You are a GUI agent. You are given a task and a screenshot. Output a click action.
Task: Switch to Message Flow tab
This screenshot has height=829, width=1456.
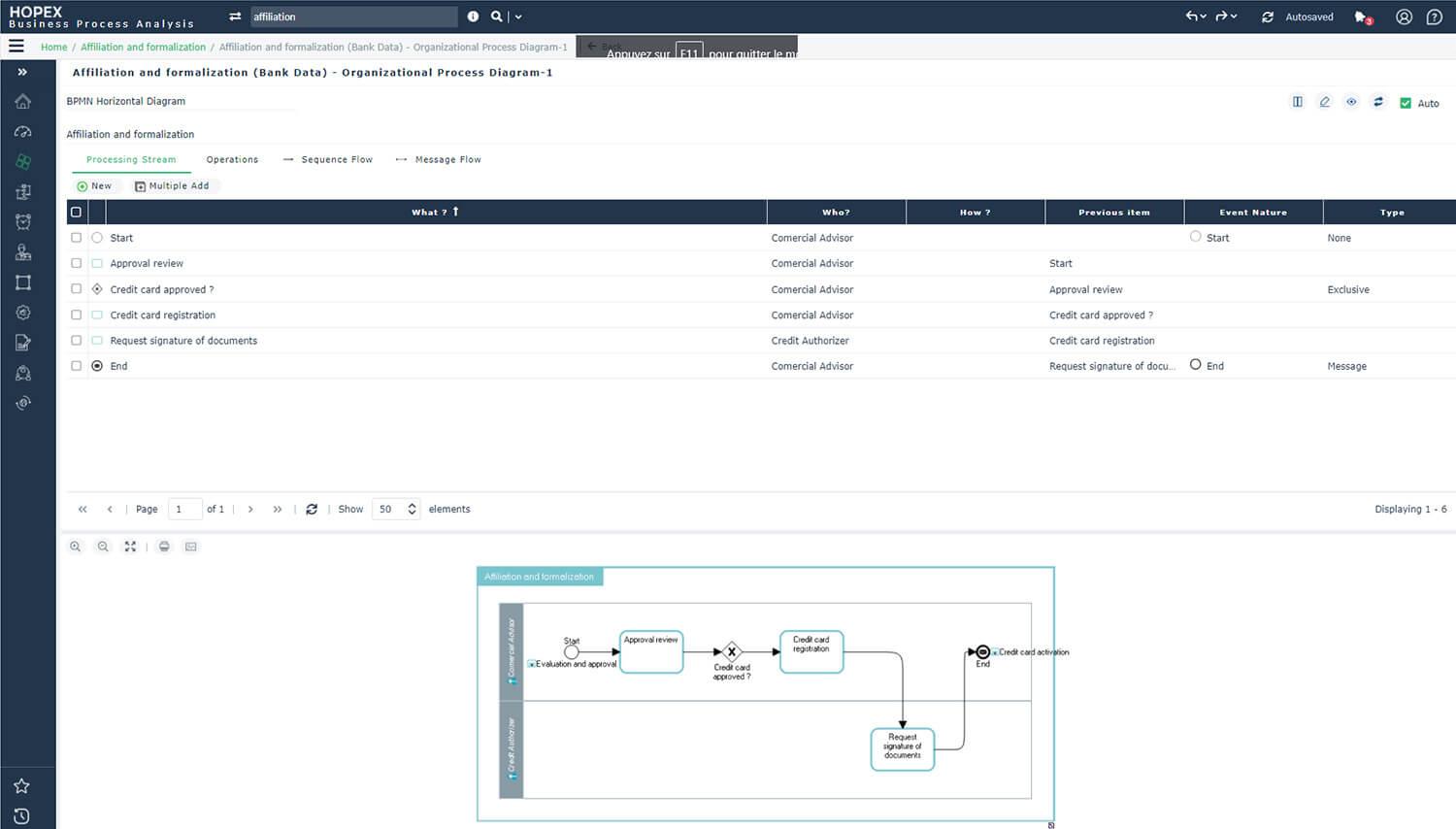(x=439, y=159)
